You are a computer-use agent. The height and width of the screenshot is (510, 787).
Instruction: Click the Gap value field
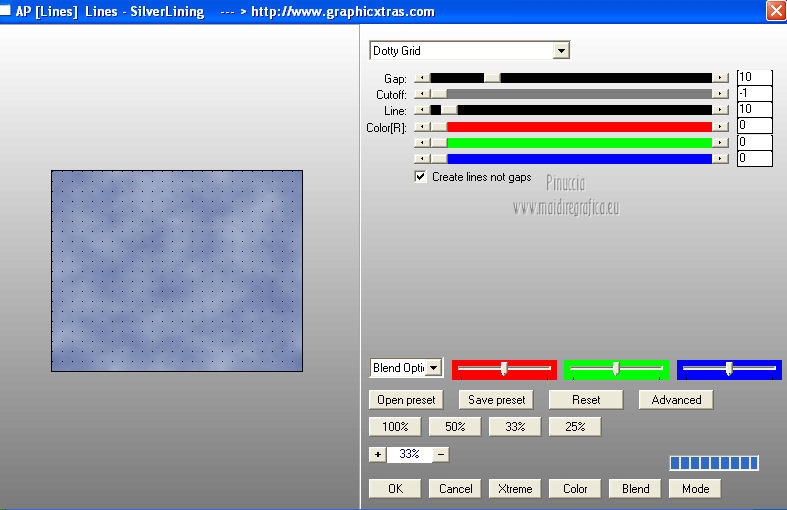click(754, 77)
